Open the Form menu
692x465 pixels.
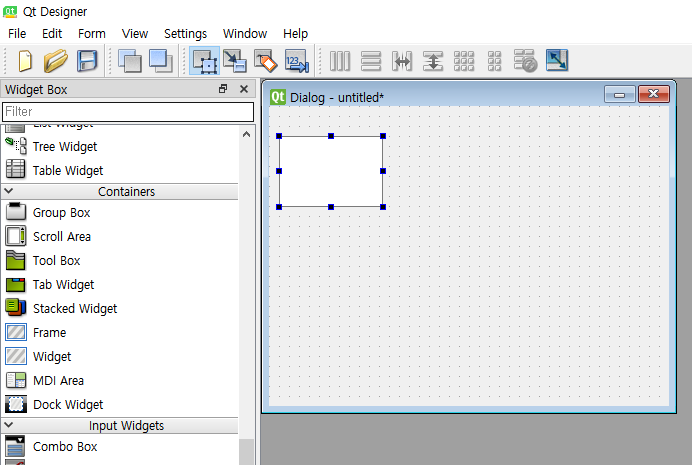tap(92, 34)
